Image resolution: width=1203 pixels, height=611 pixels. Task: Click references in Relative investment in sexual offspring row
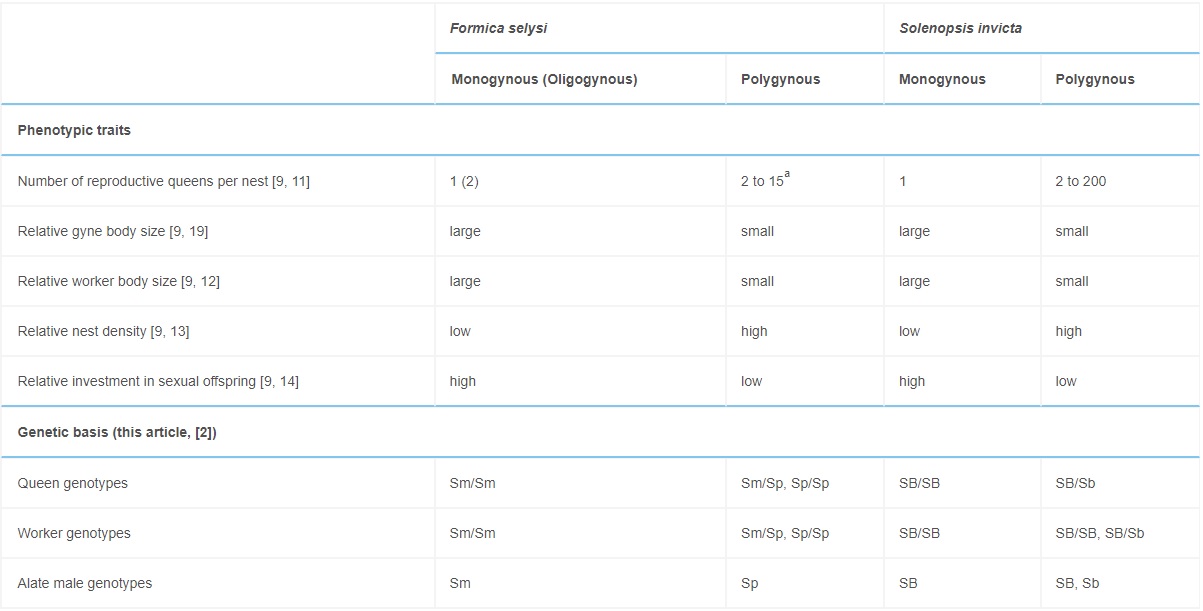[x=279, y=381]
